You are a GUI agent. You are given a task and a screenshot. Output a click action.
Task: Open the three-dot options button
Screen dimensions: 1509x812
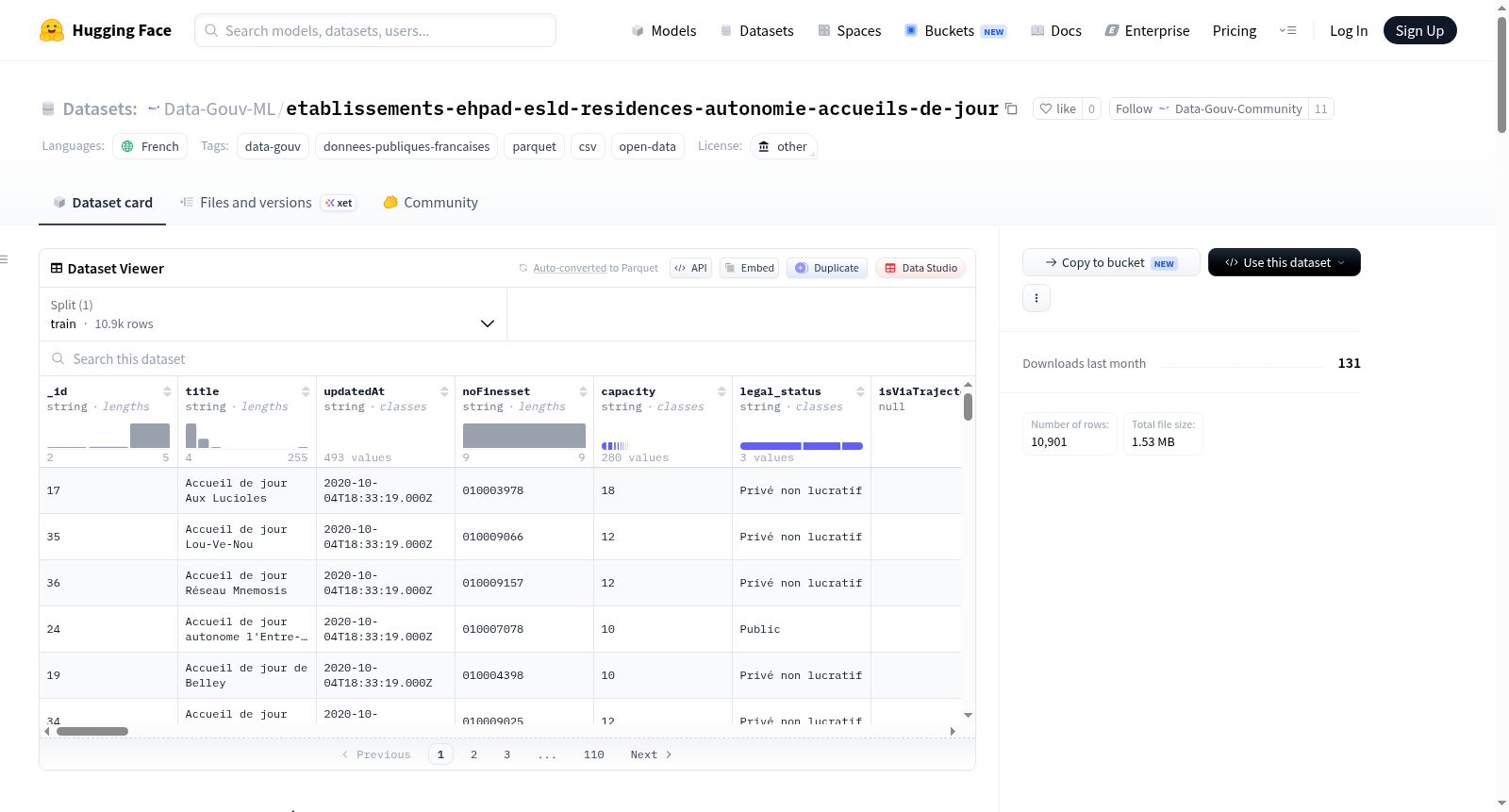point(1036,298)
